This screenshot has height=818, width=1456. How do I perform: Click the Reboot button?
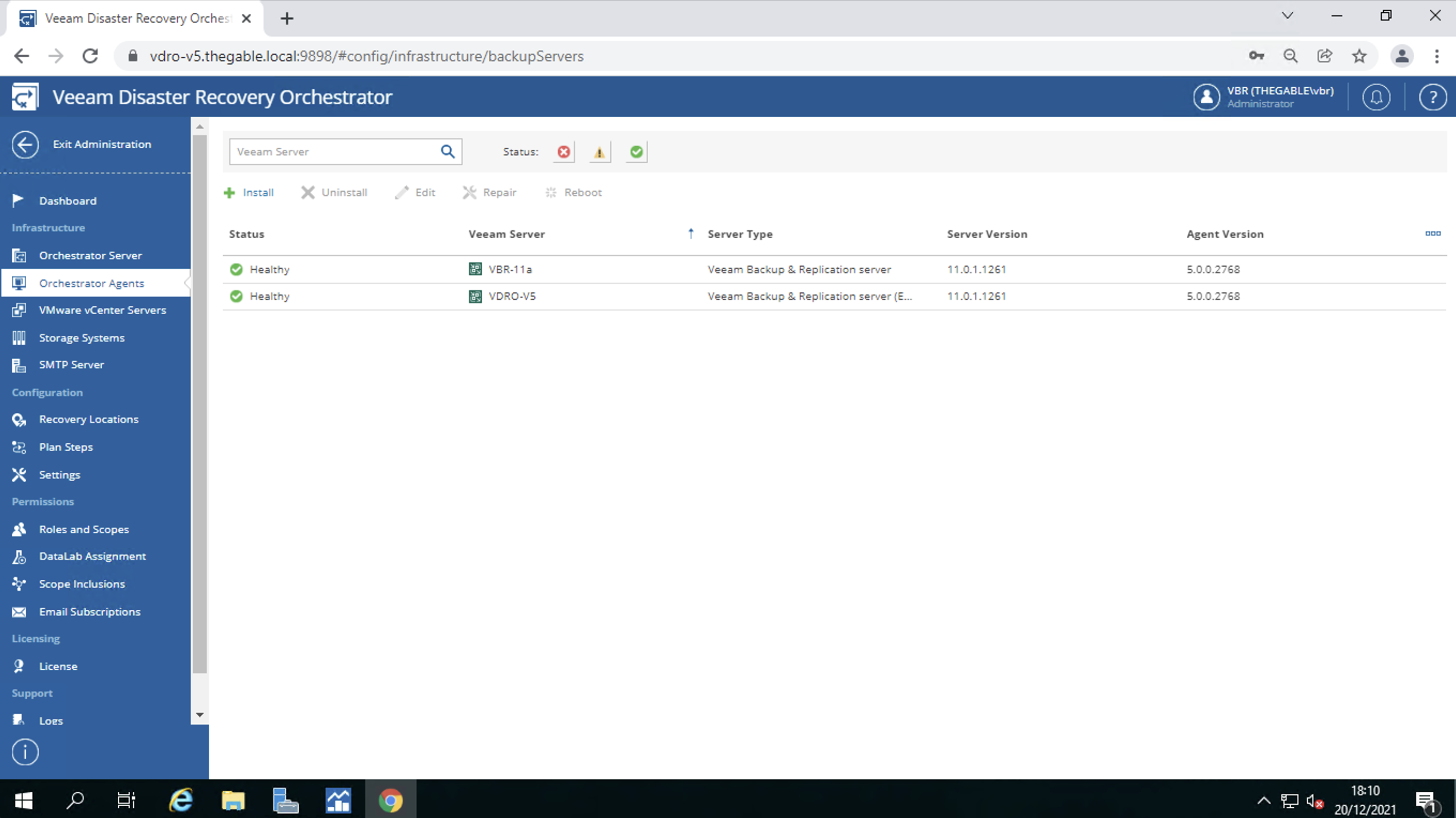[573, 193]
